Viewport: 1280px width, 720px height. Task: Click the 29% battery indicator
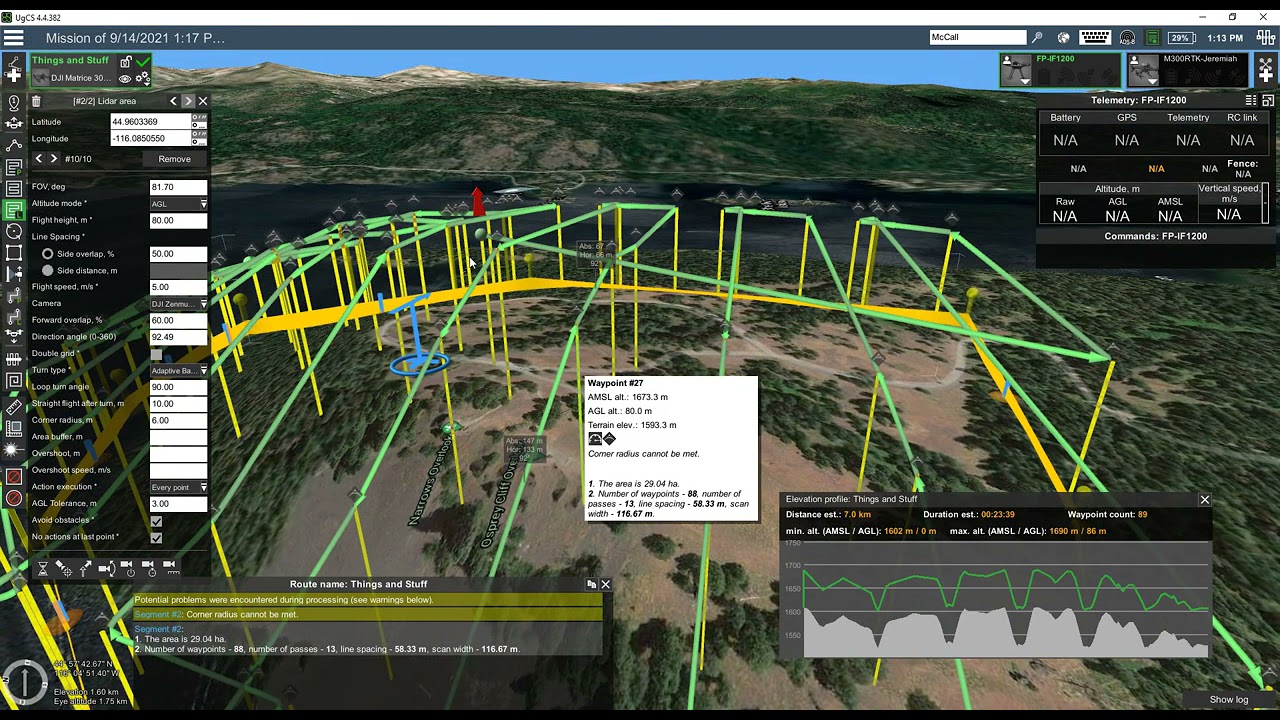1181,38
